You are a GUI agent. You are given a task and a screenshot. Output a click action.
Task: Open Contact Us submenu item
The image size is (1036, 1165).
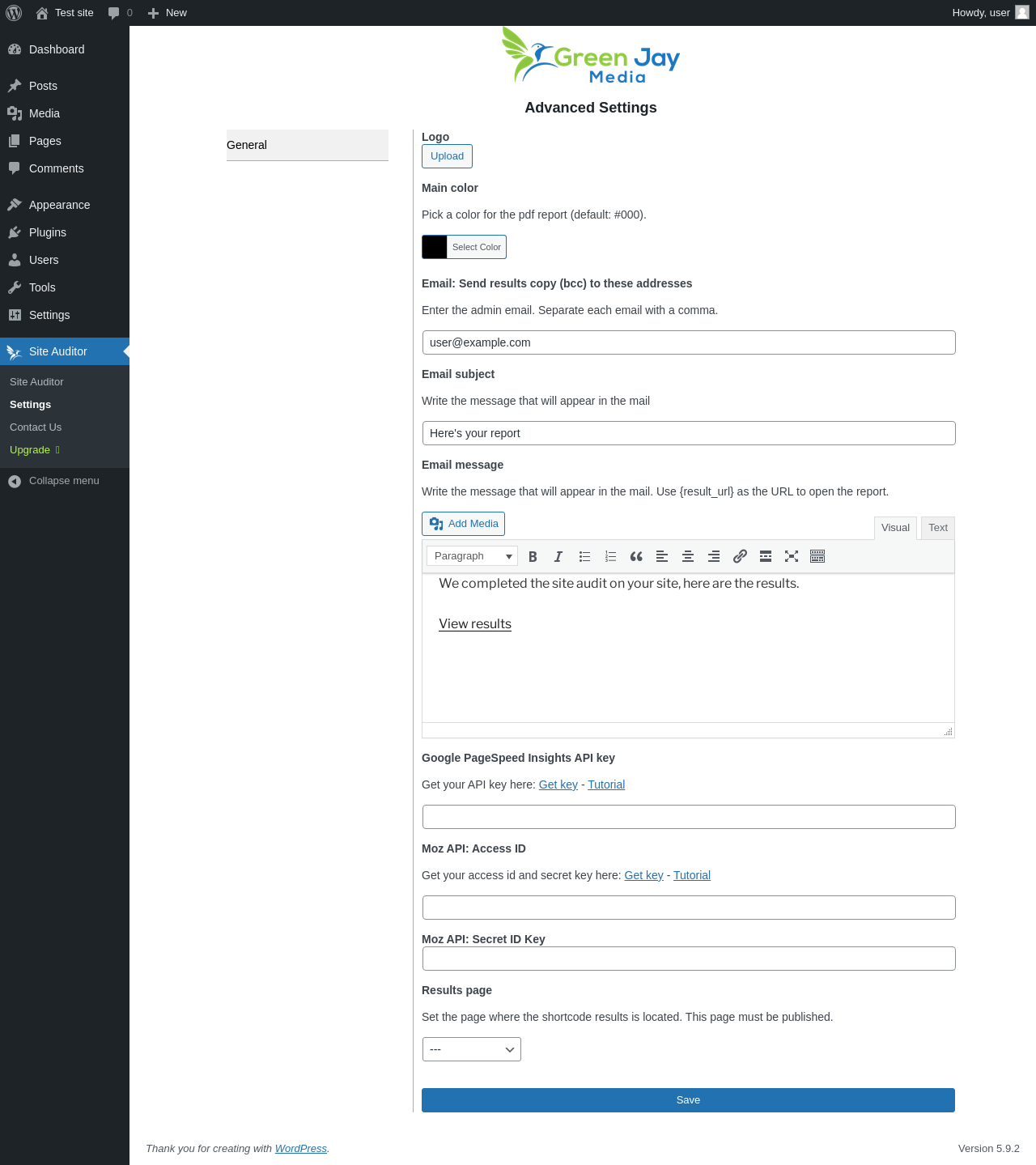pos(36,427)
